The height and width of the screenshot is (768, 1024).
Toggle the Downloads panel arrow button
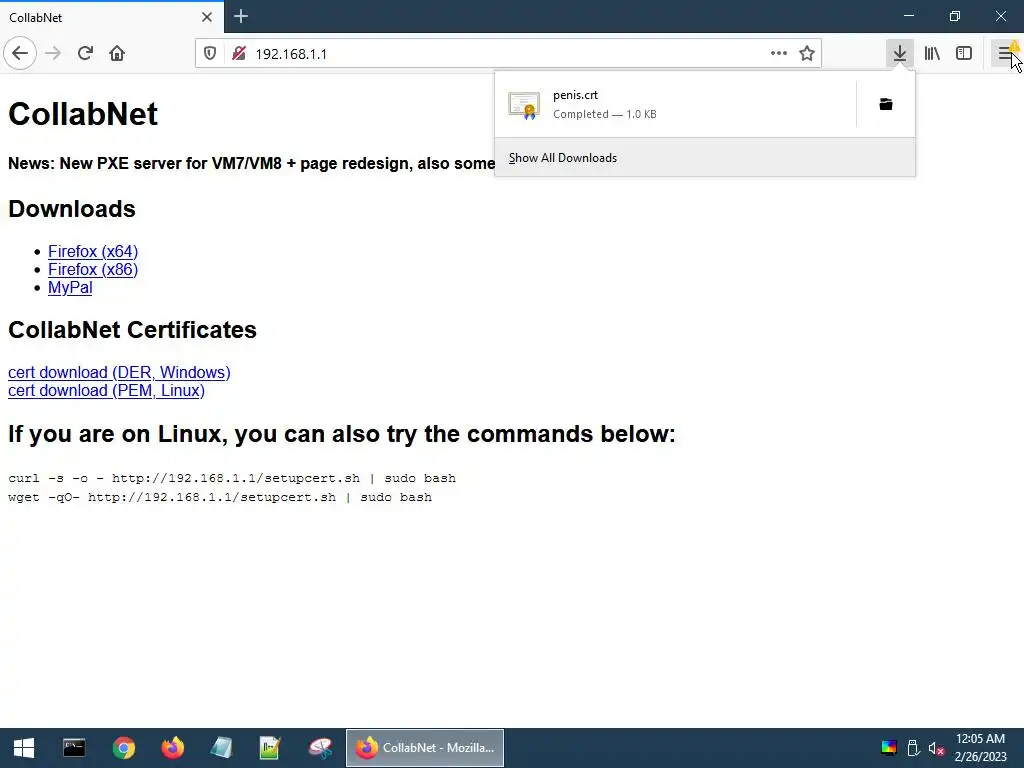(x=899, y=53)
